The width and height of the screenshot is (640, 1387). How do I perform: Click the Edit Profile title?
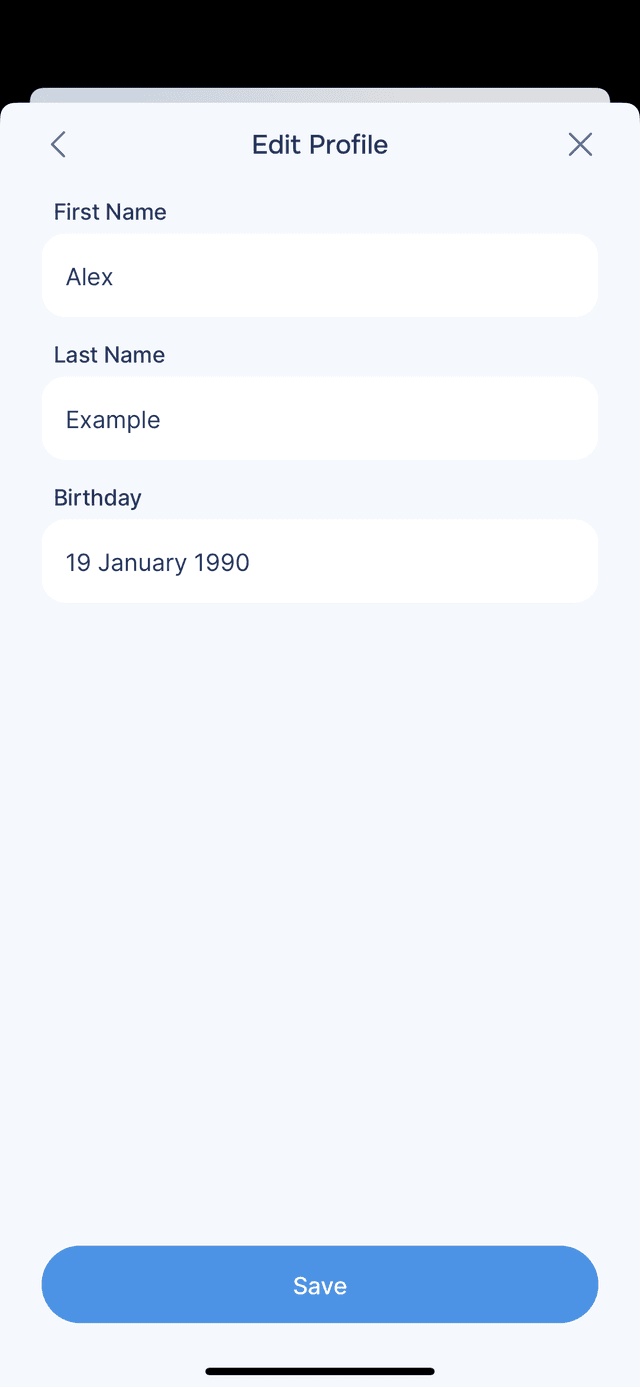click(320, 144)
